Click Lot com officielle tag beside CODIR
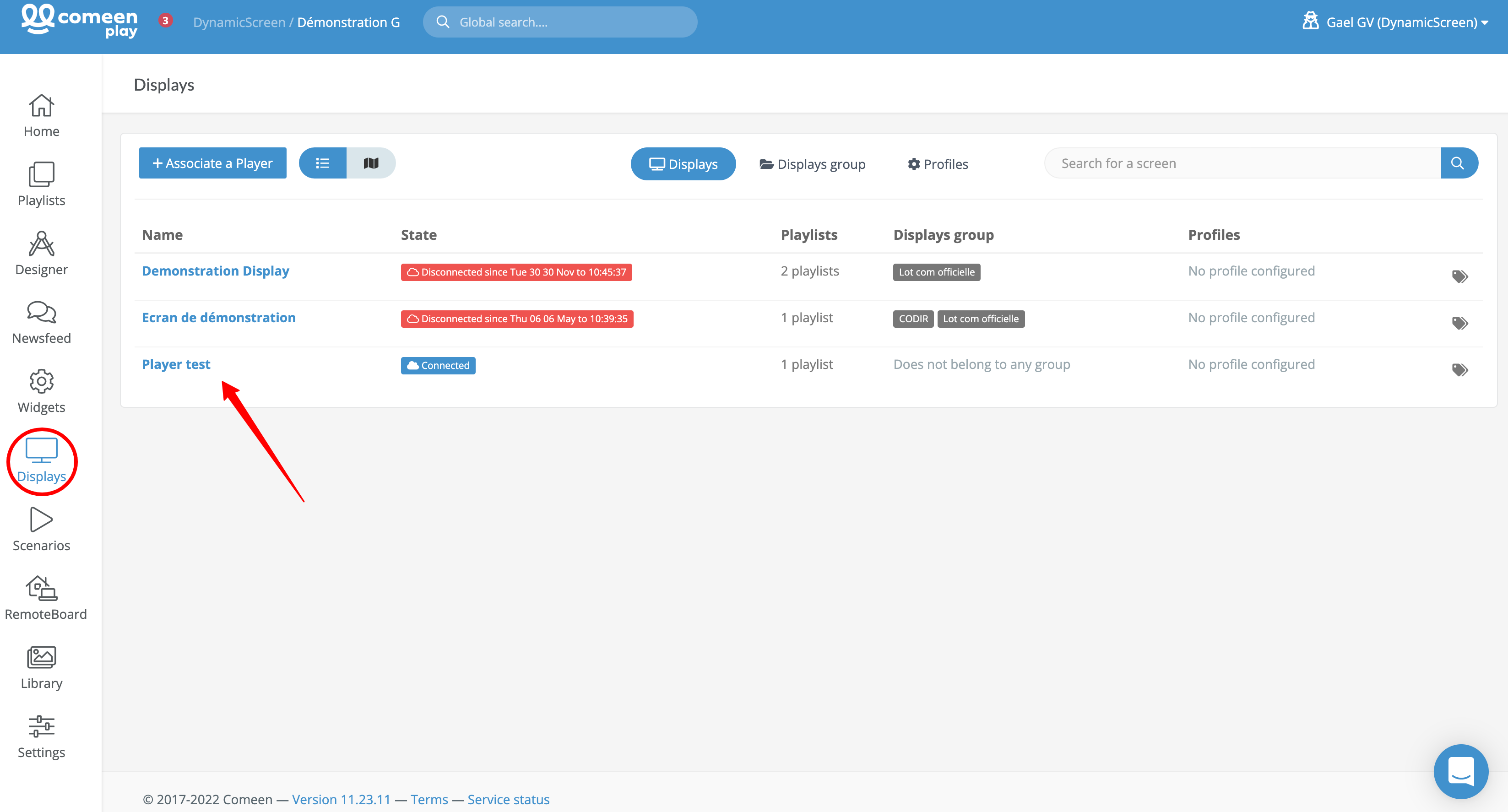 981,319
